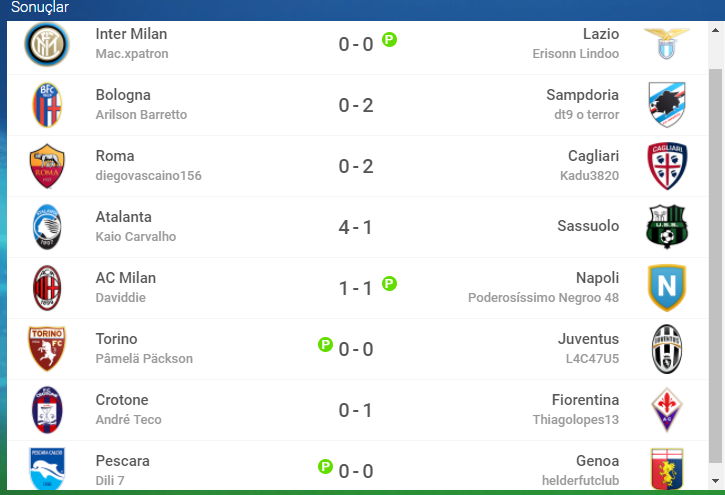Screen dimensions: 725x495
Task: Select the Napoli blue N crest
Action: pyautogui.click(x=667, y=287)
